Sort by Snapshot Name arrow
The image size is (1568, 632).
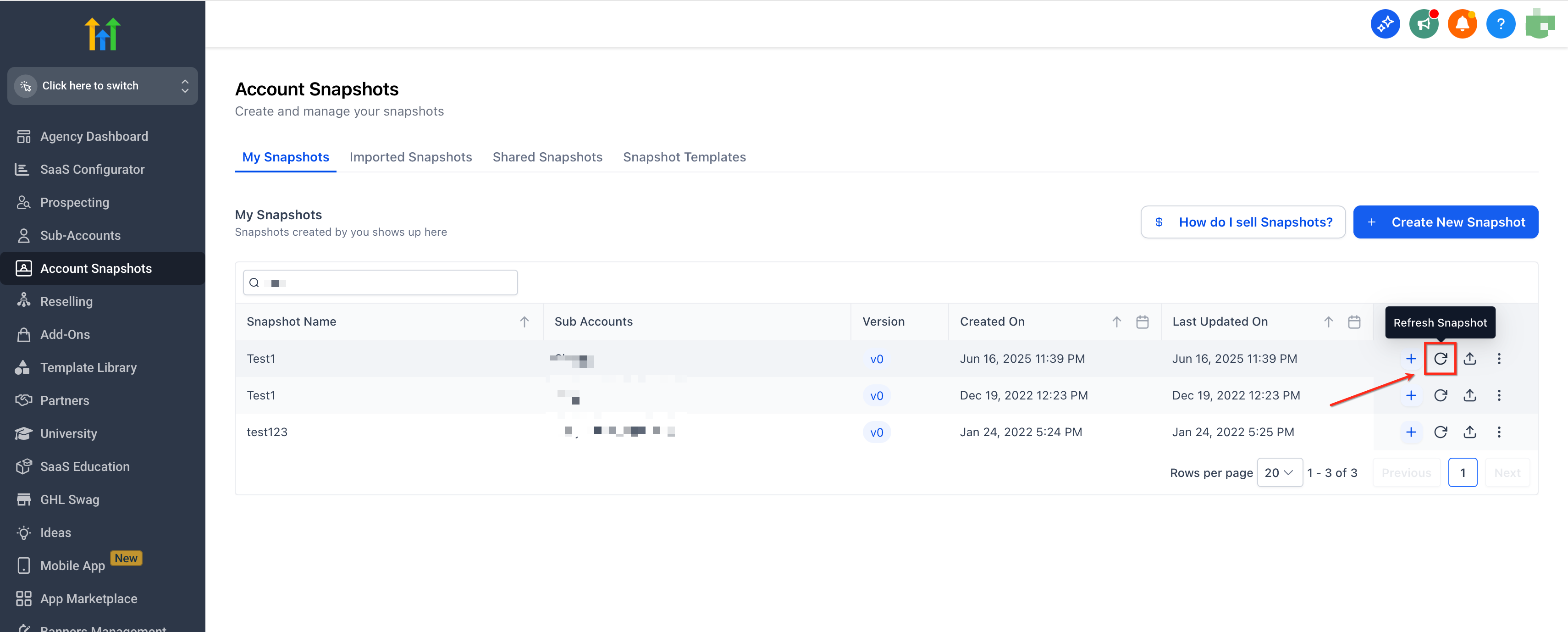(x=524, y=322)
